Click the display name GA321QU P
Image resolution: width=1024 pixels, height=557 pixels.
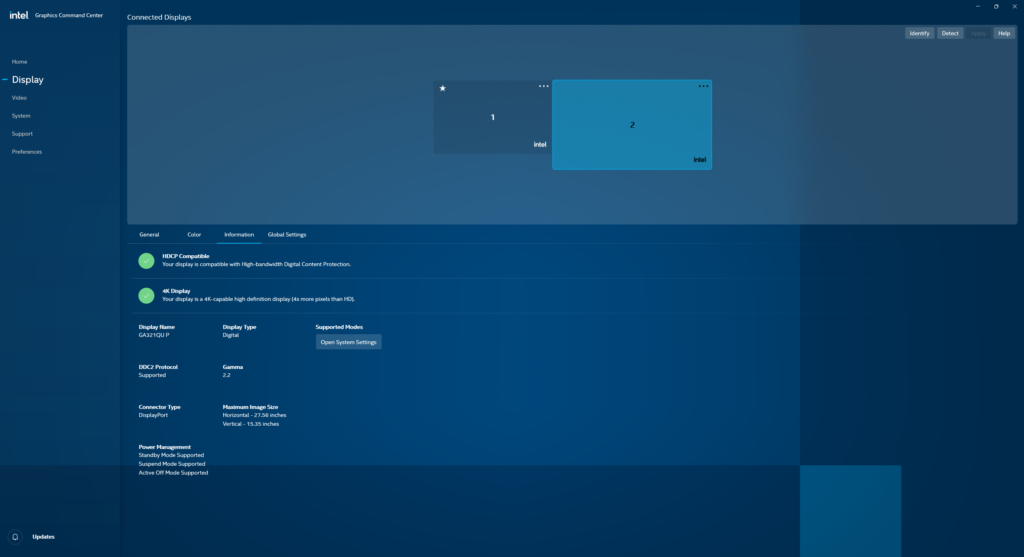click(x=153, y=335)
